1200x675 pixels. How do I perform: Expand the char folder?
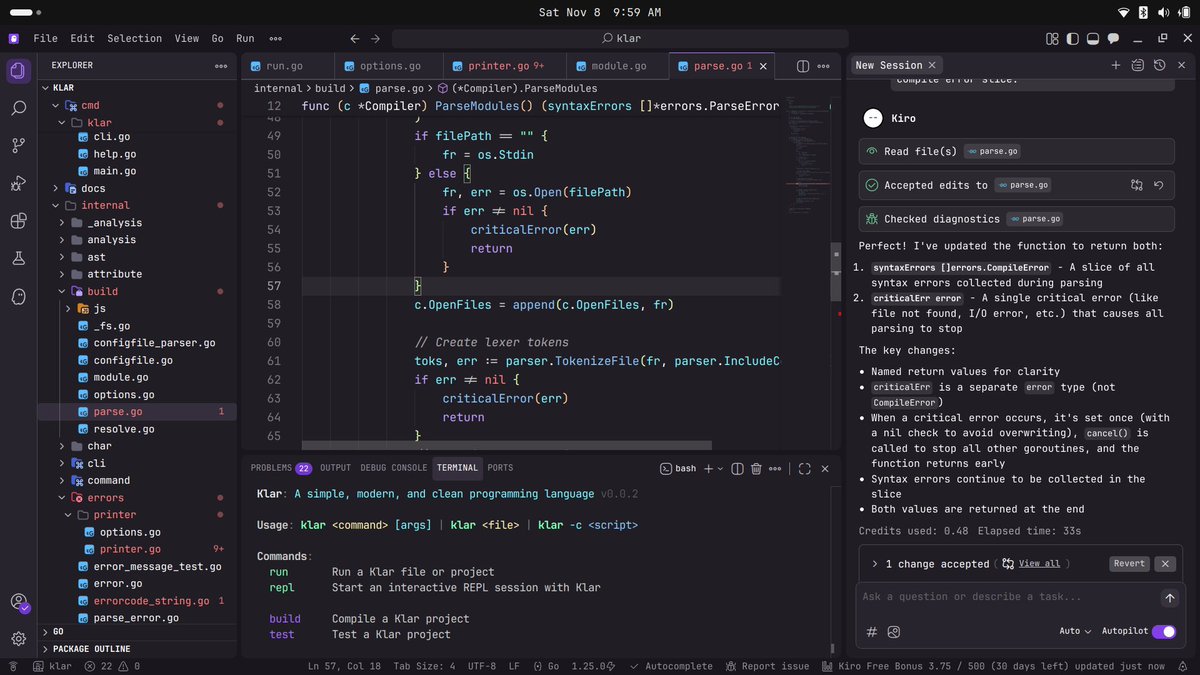click(x=137, y=446)
